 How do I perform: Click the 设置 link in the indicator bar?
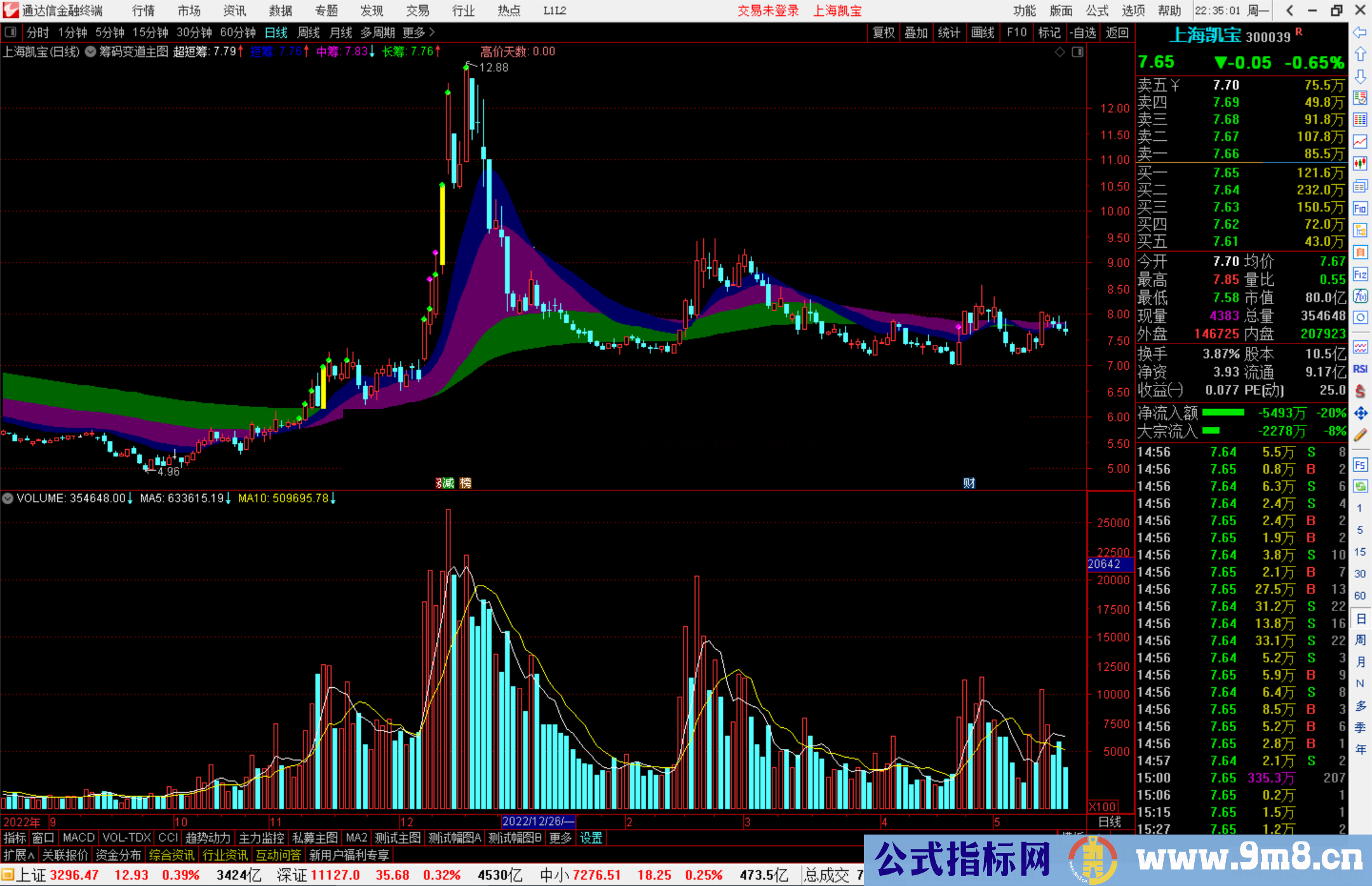[x=591, y=838]
